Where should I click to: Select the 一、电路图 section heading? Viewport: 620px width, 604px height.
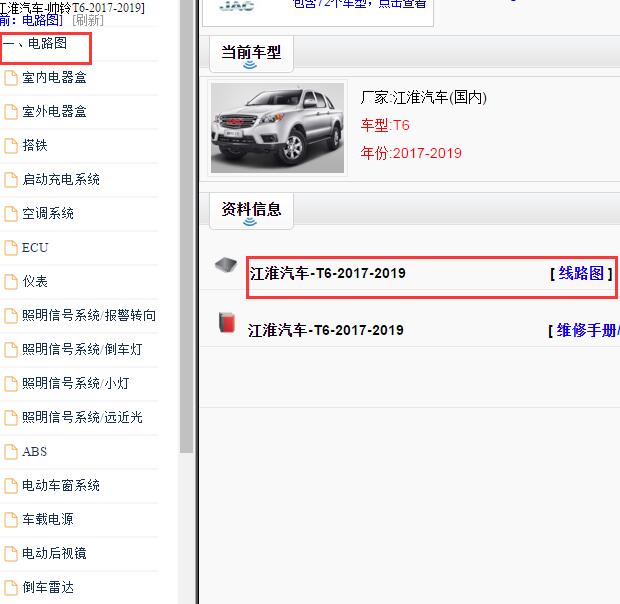click(x=36, y=43)
